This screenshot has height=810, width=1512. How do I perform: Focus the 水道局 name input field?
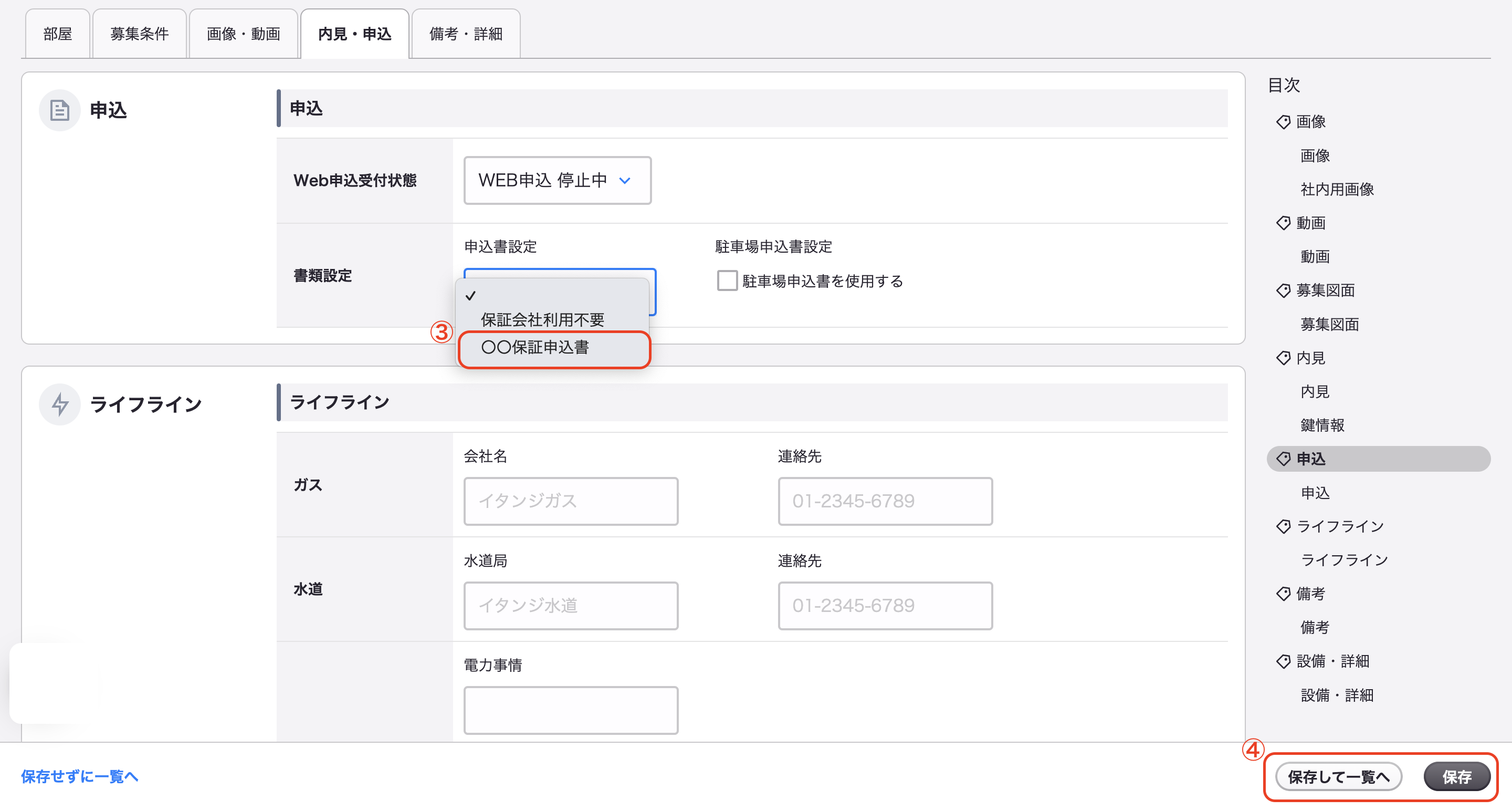(x=571, y=606)
